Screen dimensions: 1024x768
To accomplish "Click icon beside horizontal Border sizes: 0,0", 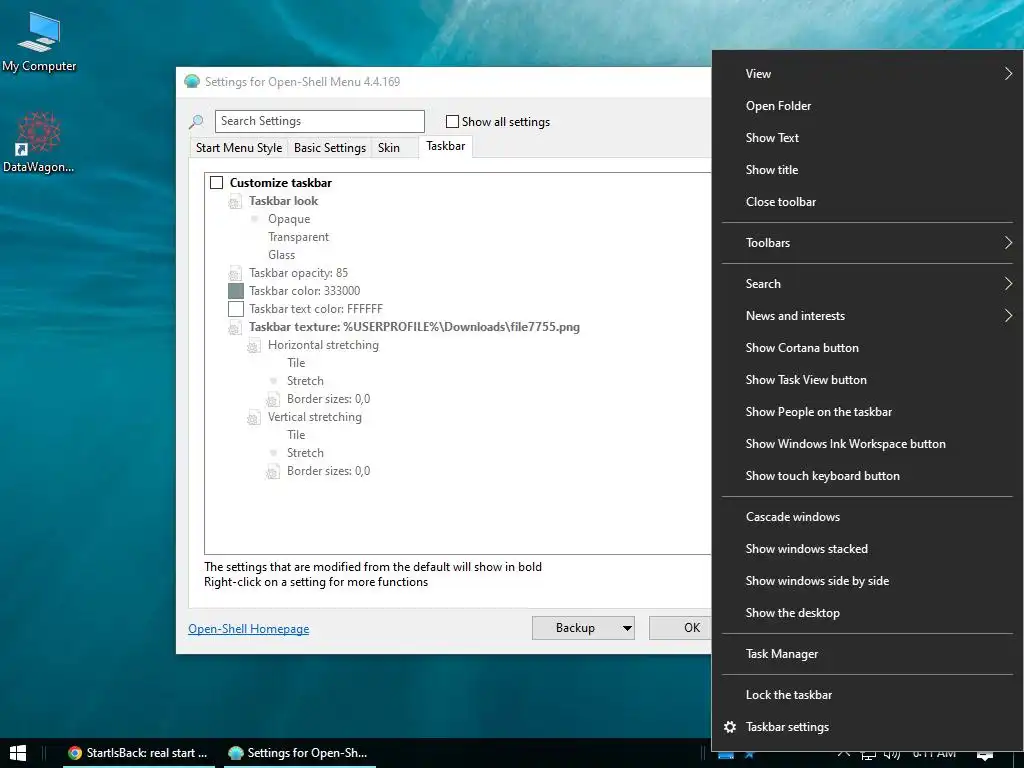I will coord(273,400).
